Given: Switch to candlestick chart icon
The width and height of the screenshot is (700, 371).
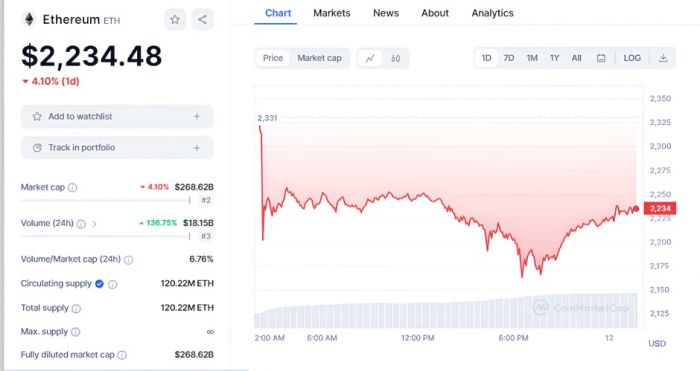Looking at the screenshot, I should (396, 58).
